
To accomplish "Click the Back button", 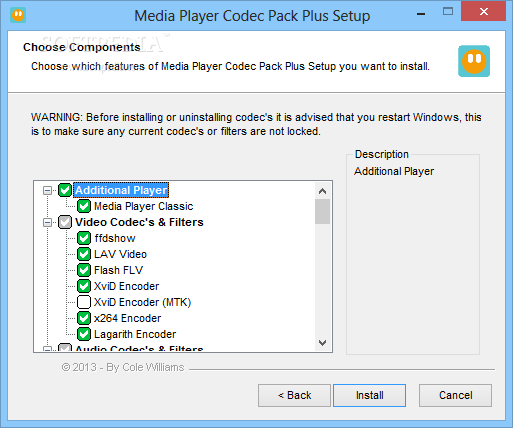I will click(294, 395).
